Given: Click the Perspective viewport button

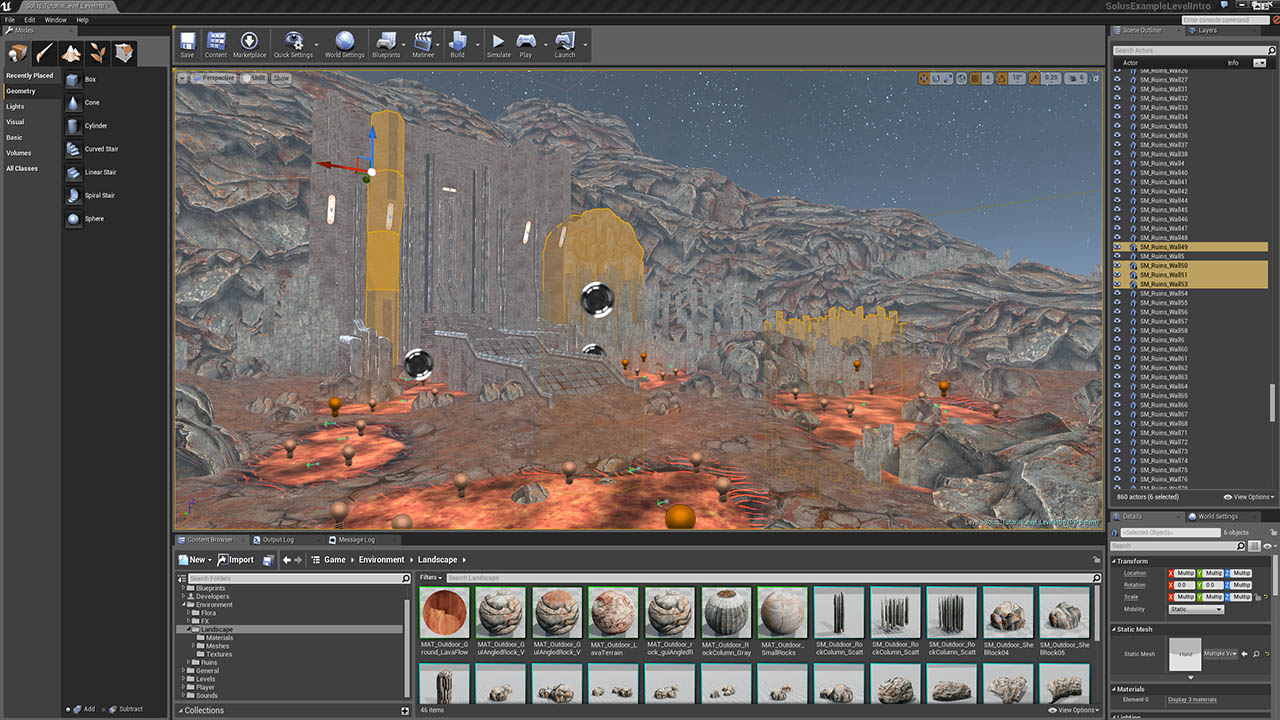Looking at the screenshot, I should click(x=213, y=78).
